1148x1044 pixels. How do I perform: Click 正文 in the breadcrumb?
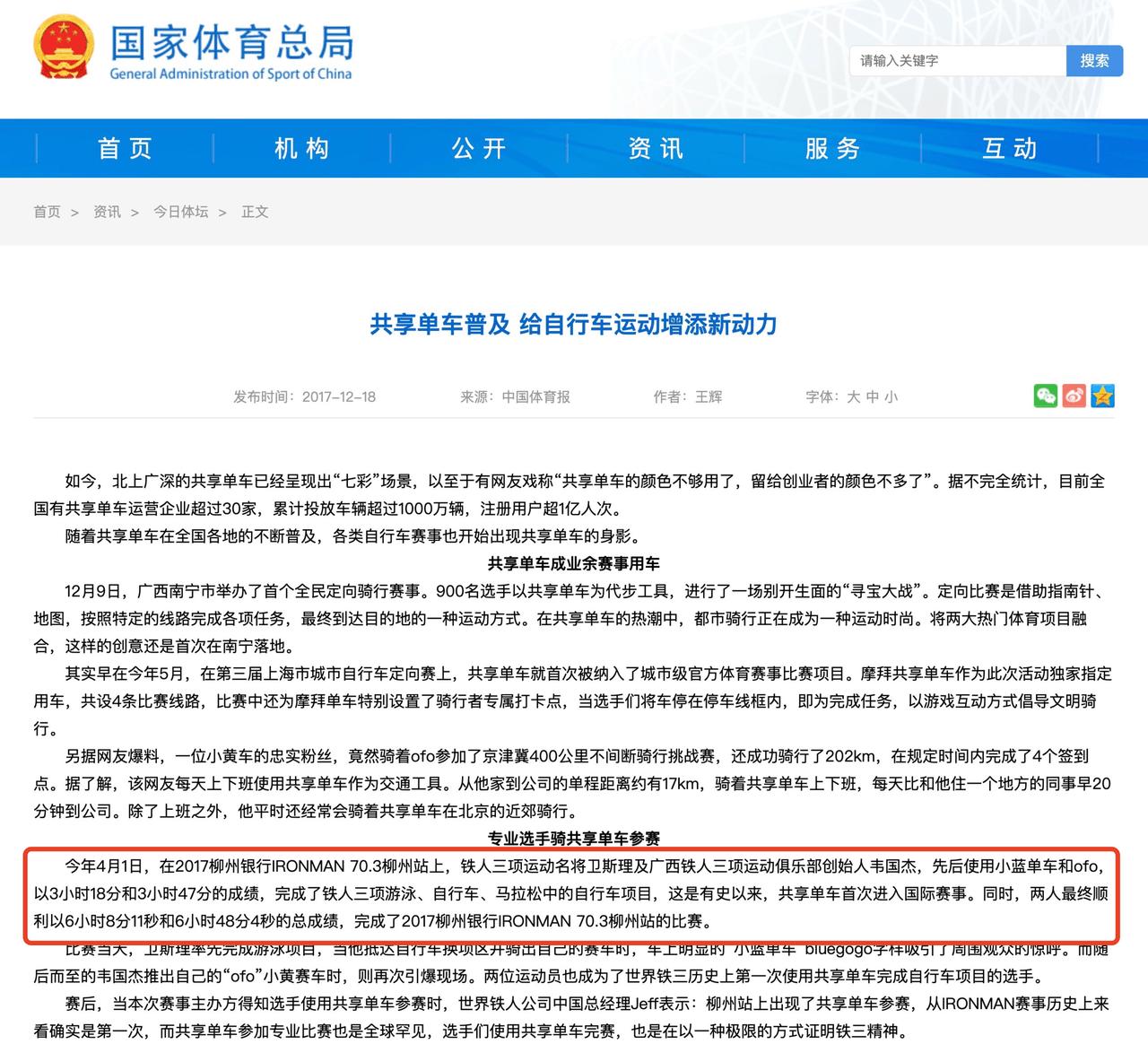pyautogui.click(x=256, y=212)
